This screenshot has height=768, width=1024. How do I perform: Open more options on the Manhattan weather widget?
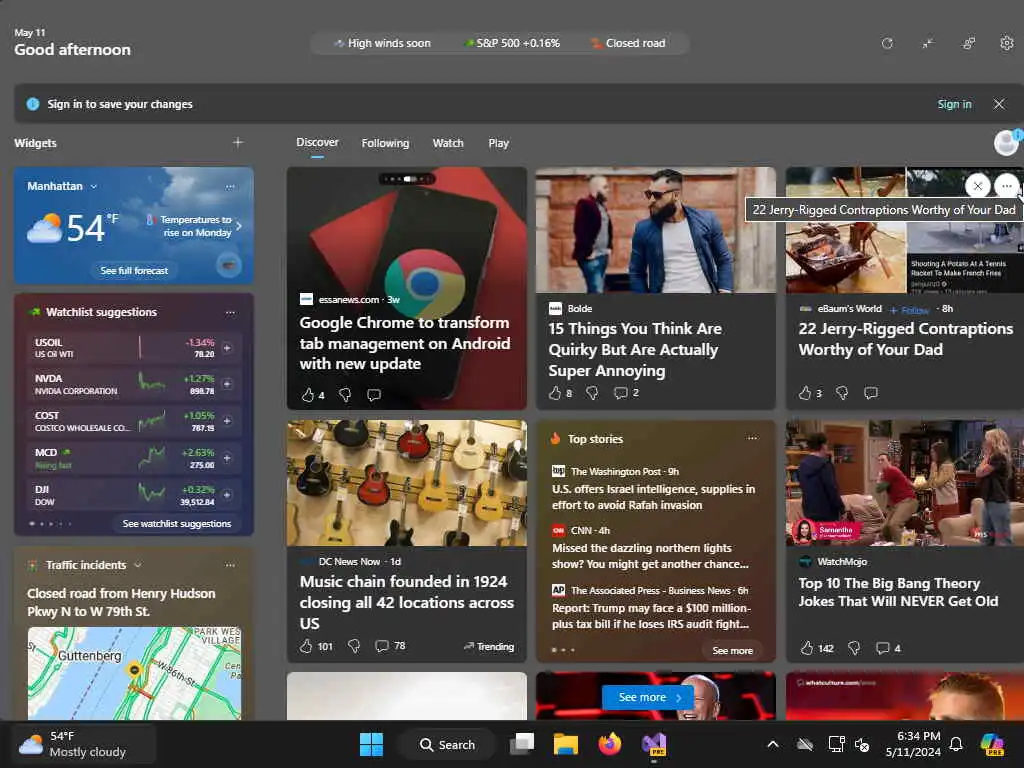230,187
